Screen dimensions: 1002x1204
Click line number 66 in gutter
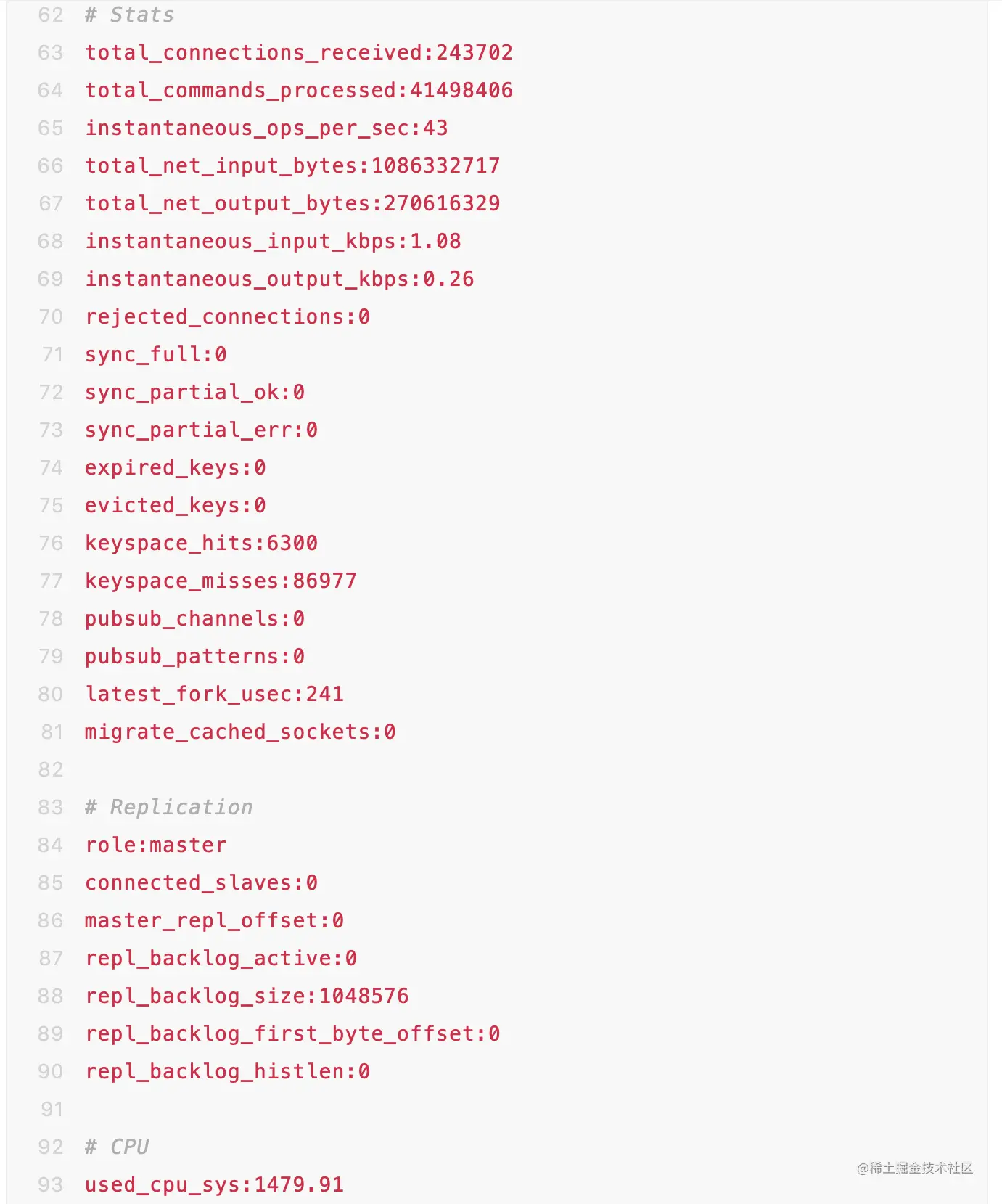pyautogui.click(x=50, y=166)
